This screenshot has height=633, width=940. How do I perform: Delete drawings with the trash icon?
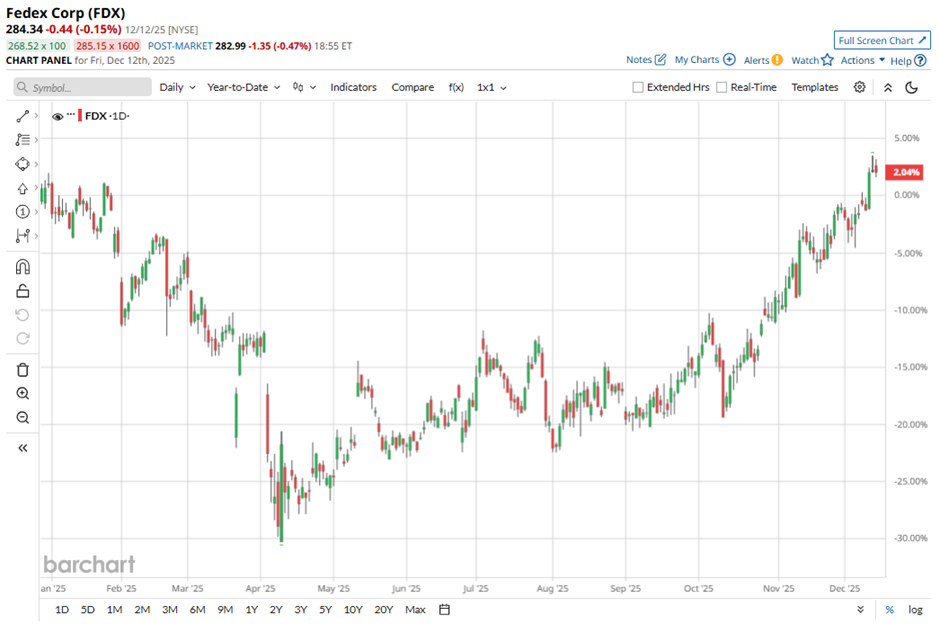(23, 370)
